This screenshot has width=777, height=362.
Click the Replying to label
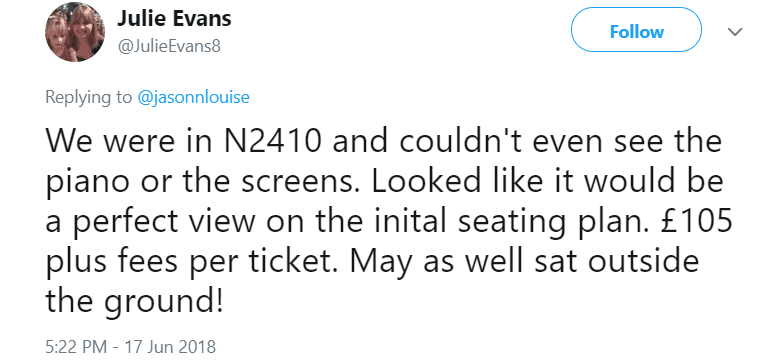point(89,97)
